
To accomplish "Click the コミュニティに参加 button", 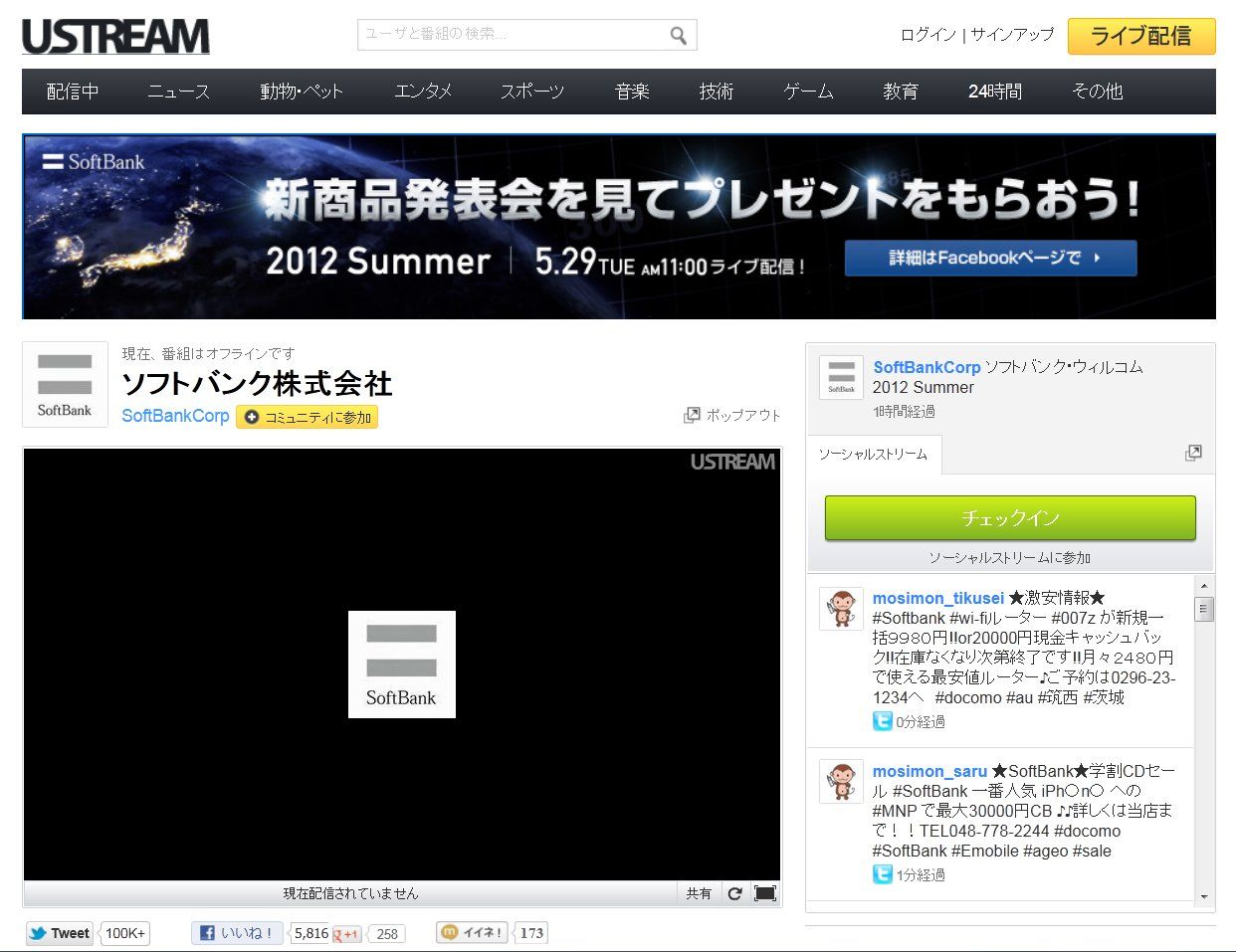I will pyautogui.click(x=308, y=417).
